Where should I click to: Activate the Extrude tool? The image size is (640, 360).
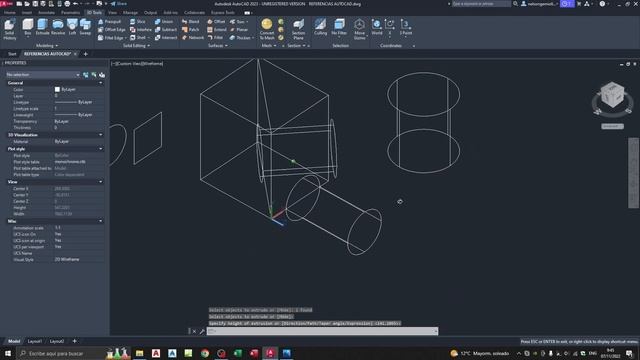tap(42, 27)
